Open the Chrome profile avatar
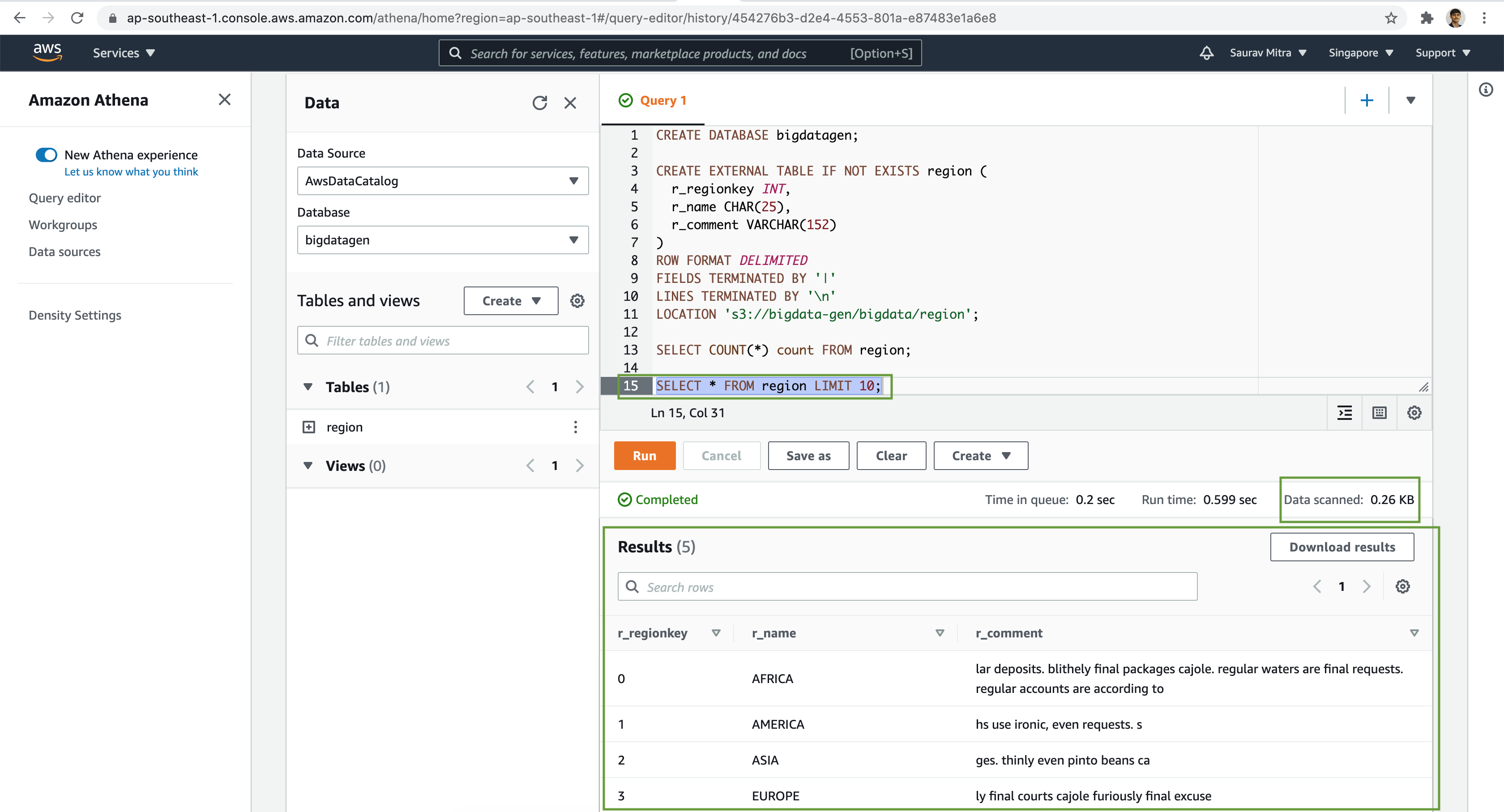 point(1456,18)
